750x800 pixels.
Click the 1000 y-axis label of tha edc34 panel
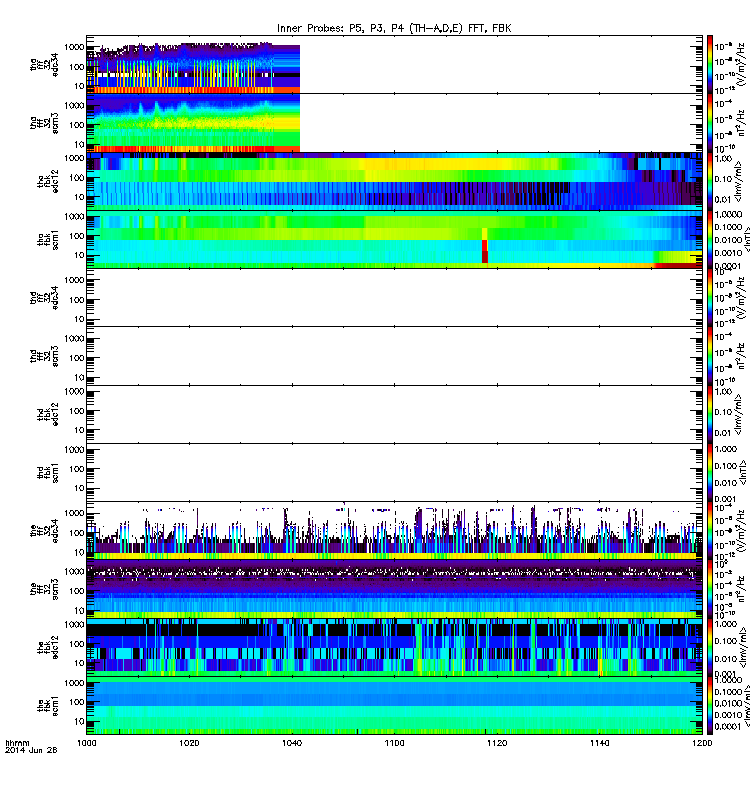click(74, 47)
